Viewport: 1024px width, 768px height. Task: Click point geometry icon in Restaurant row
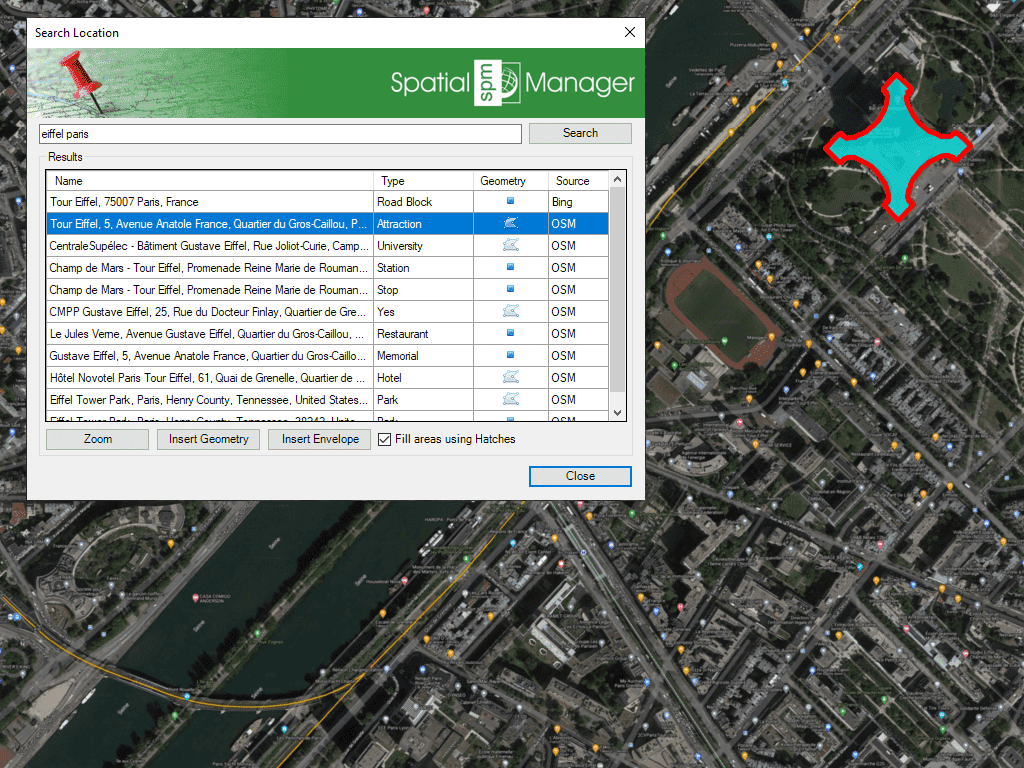(x=510, y=334)
